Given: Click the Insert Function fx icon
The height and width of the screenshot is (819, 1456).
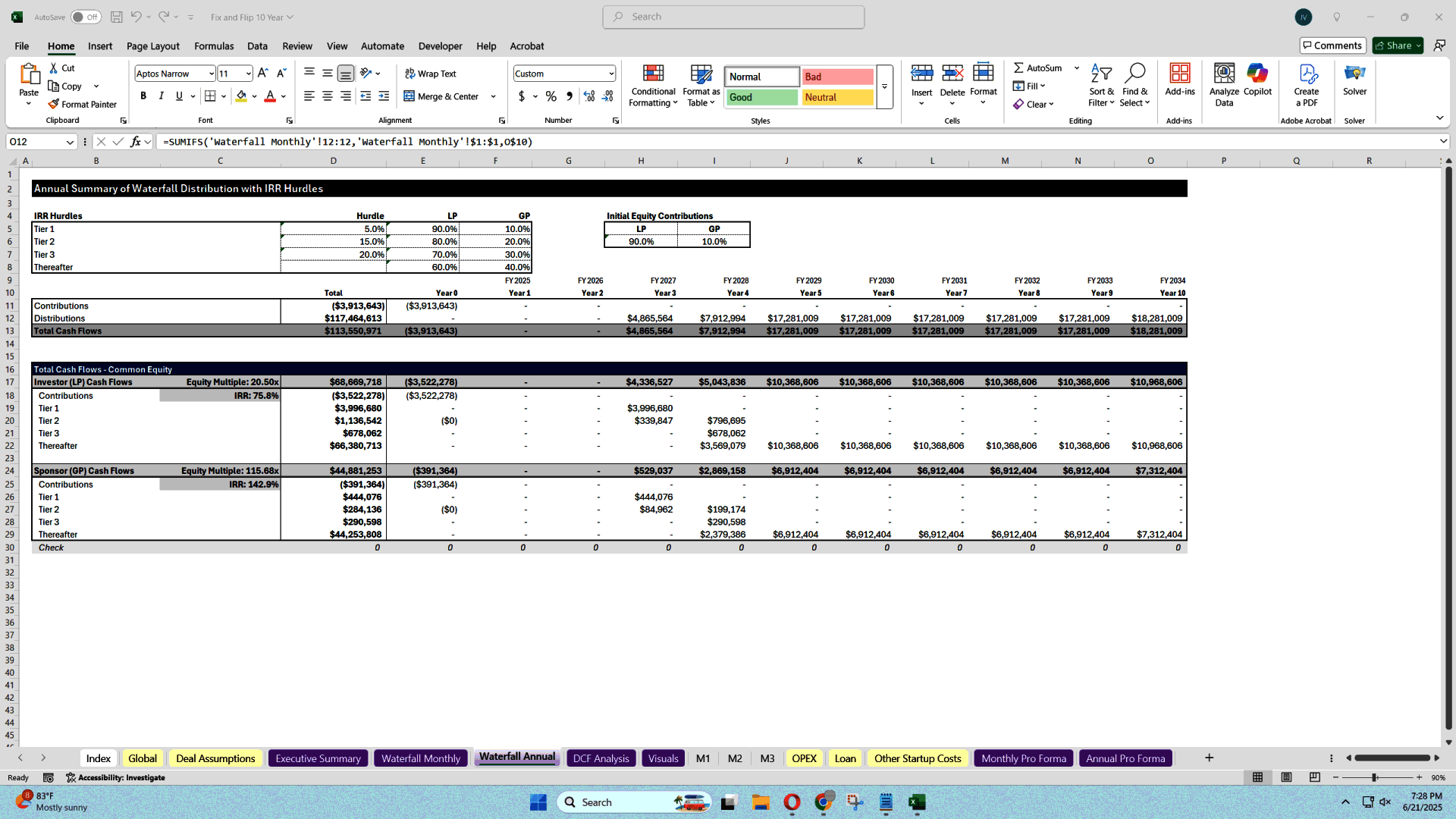Looking at the screenshot, I should pos(135,141).
